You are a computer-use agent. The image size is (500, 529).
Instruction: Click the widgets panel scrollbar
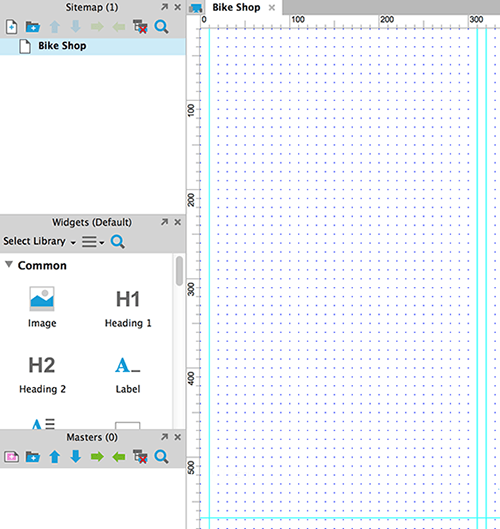pos(179,271)
